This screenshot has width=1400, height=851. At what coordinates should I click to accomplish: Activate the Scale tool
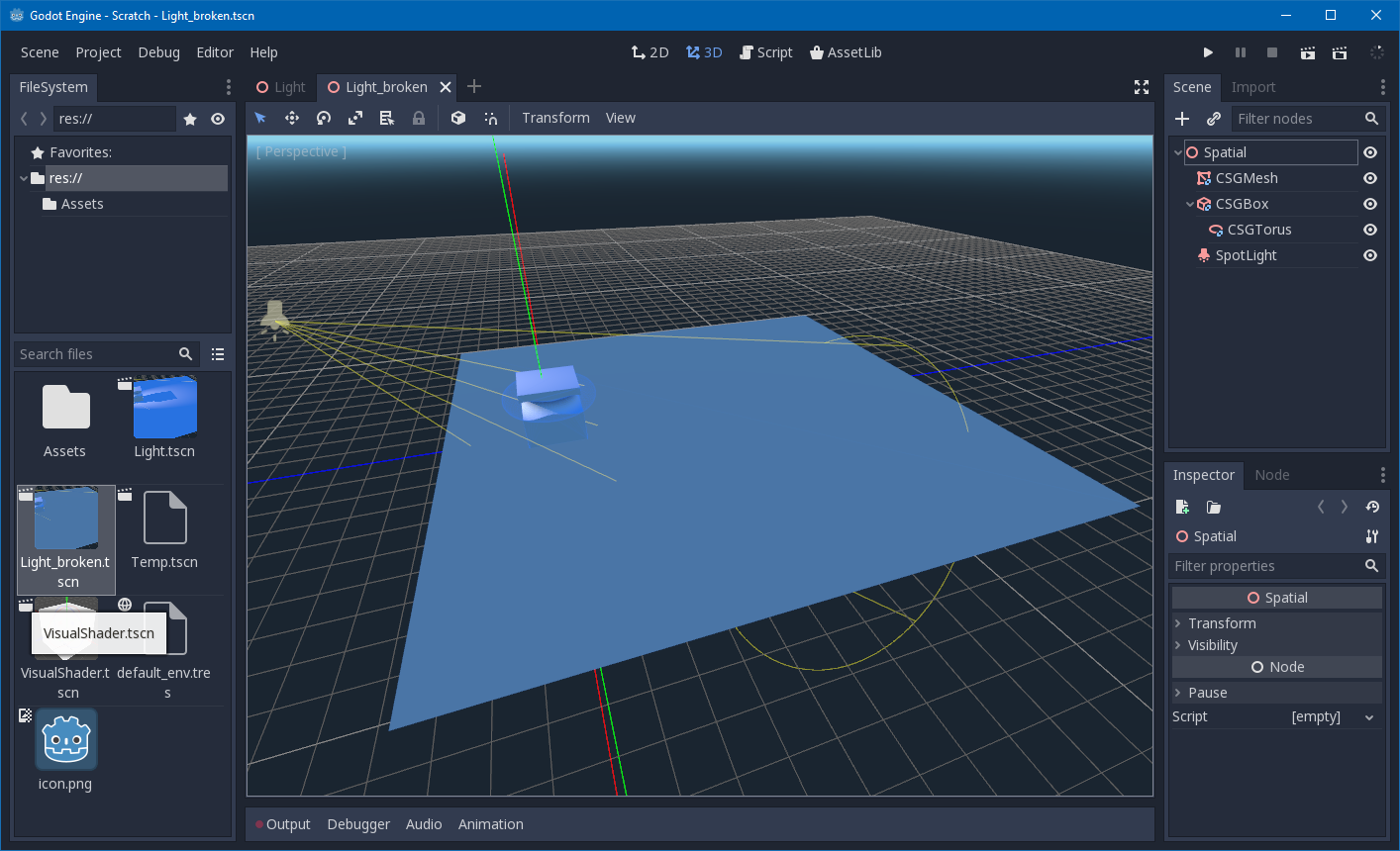355,118
